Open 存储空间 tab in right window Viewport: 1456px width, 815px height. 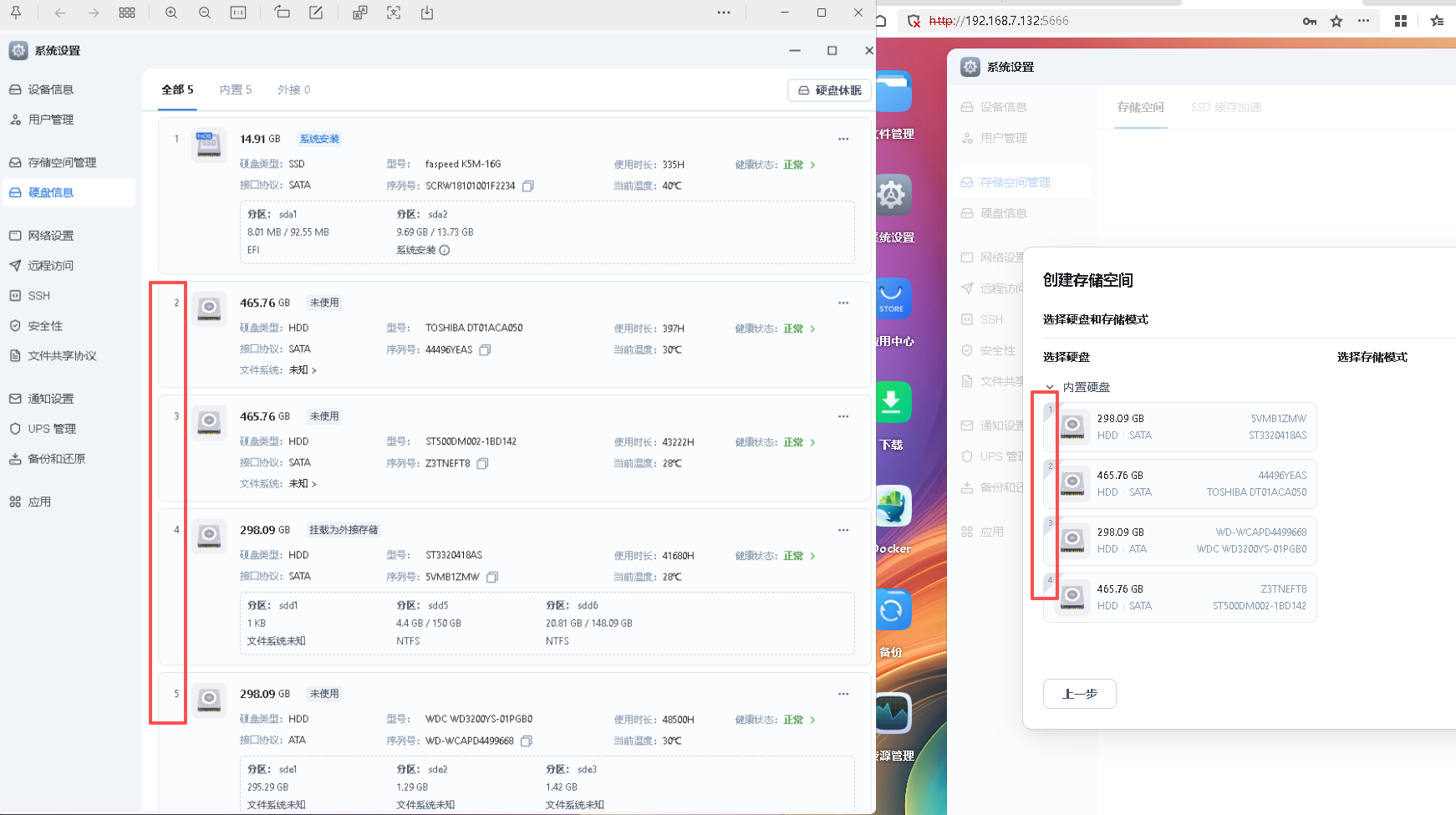pyautogui.click(x=1141, y=107)
